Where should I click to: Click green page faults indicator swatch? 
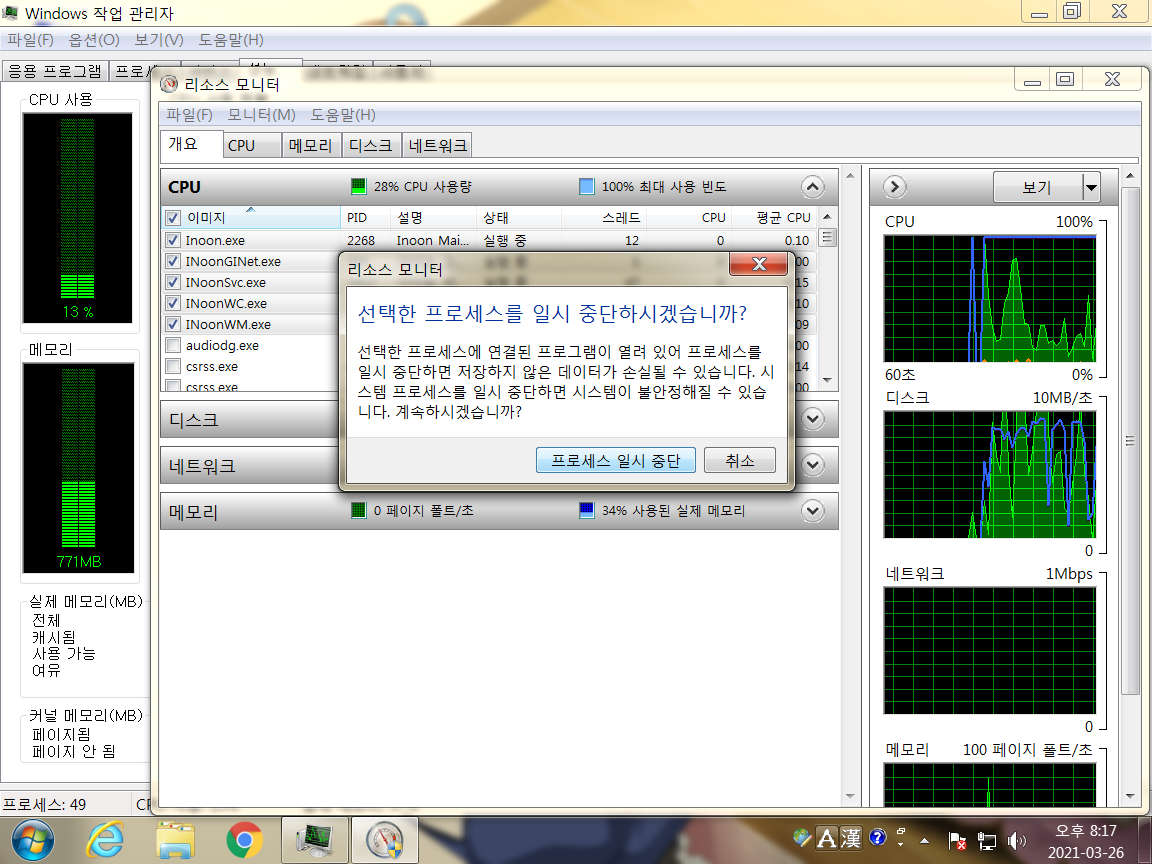click(x=359, y=511)
